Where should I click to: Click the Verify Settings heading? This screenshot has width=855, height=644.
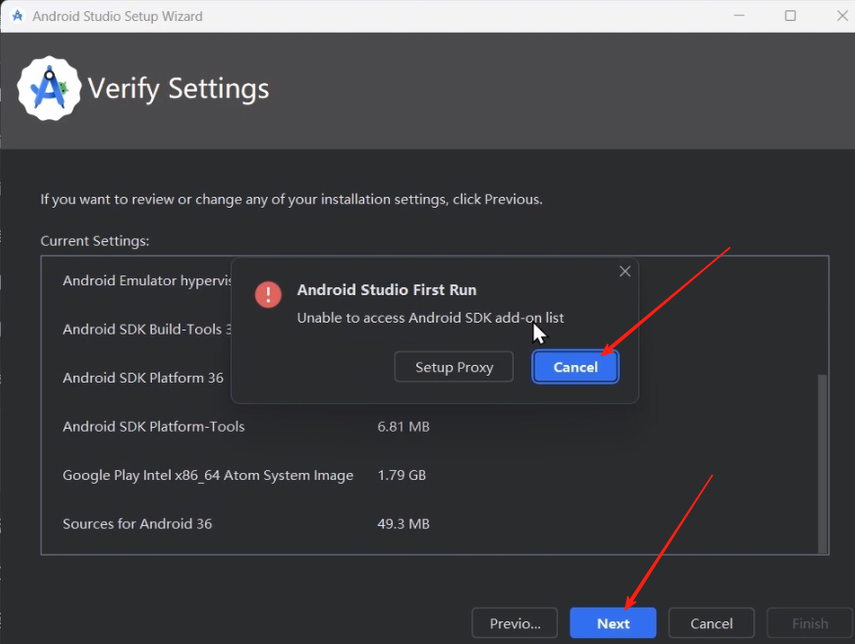178,89
